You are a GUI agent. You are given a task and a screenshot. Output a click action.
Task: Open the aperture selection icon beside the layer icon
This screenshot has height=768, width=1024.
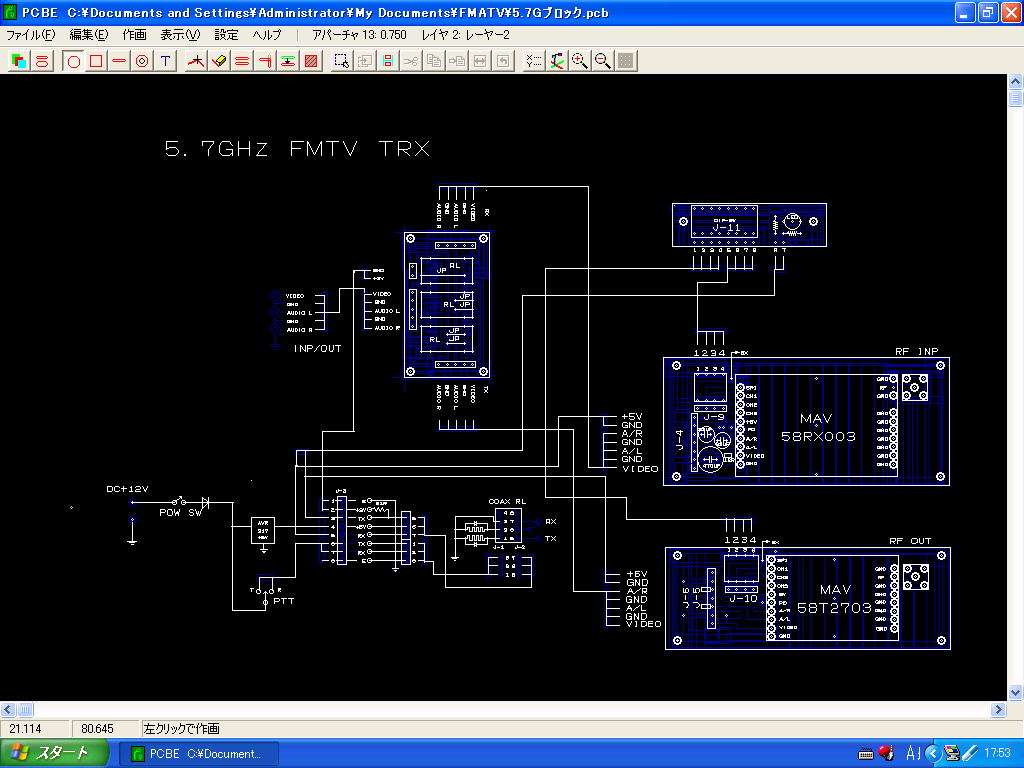tap(42, 61)
